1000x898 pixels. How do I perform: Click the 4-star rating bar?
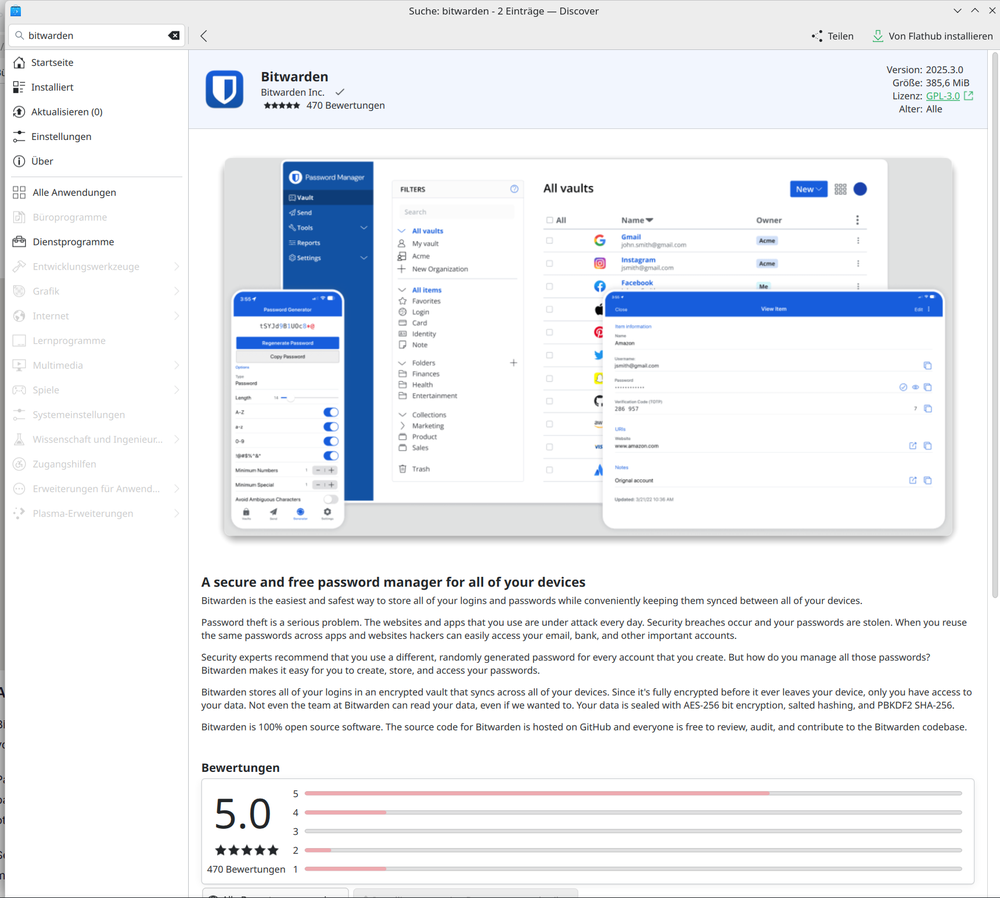click(x=633, y=813)
